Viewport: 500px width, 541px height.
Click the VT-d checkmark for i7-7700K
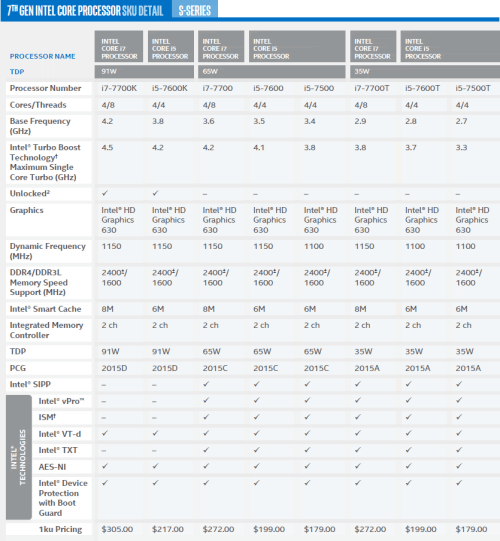click(x=105, y=433)
